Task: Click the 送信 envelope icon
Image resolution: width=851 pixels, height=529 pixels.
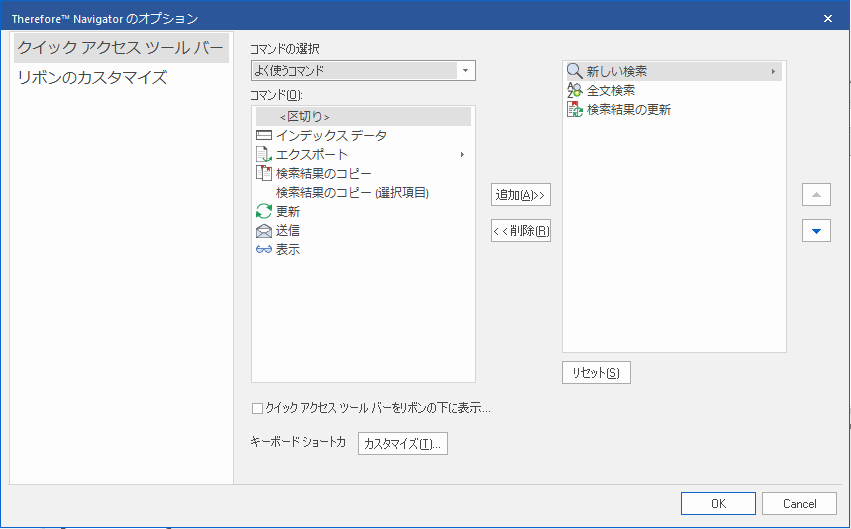Action: coord(264,231)
